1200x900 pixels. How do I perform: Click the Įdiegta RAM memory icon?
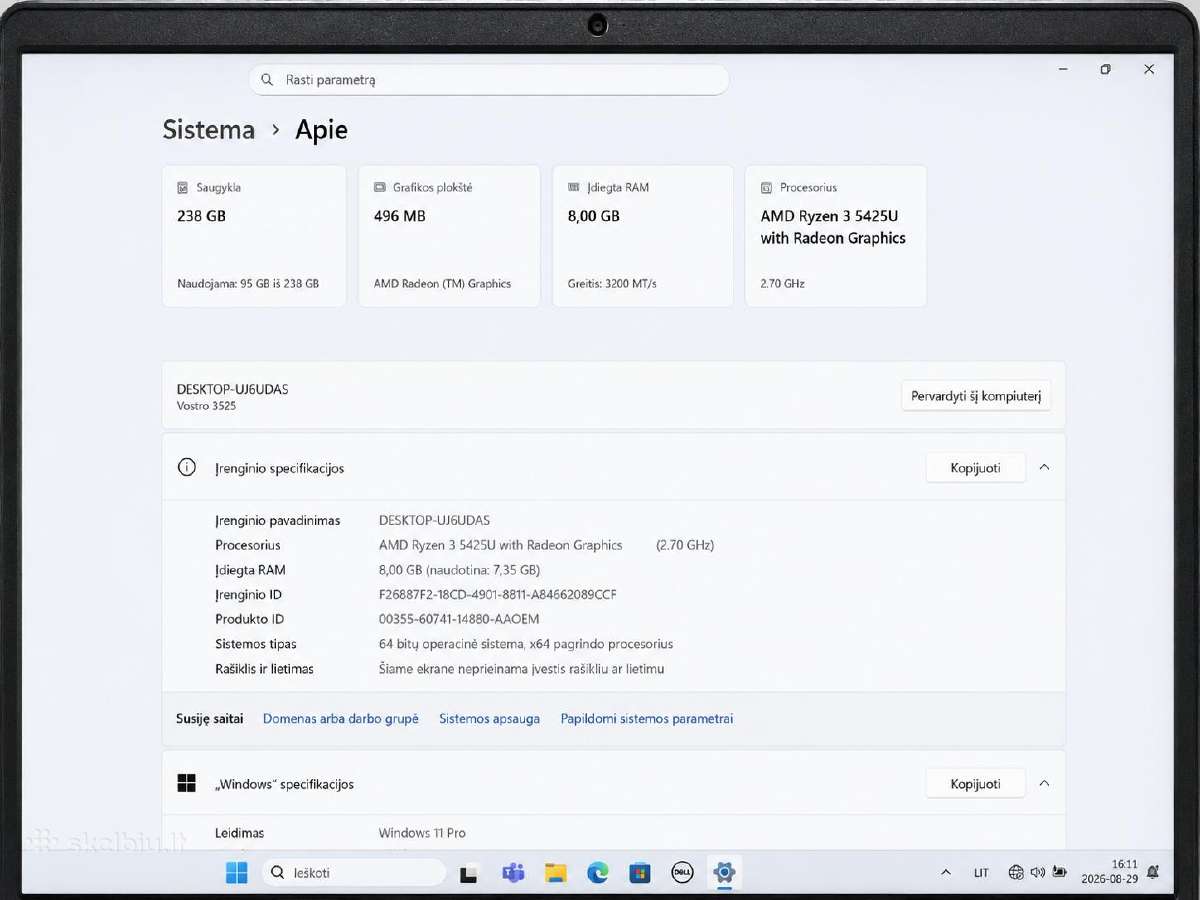[x=574, y=188]
